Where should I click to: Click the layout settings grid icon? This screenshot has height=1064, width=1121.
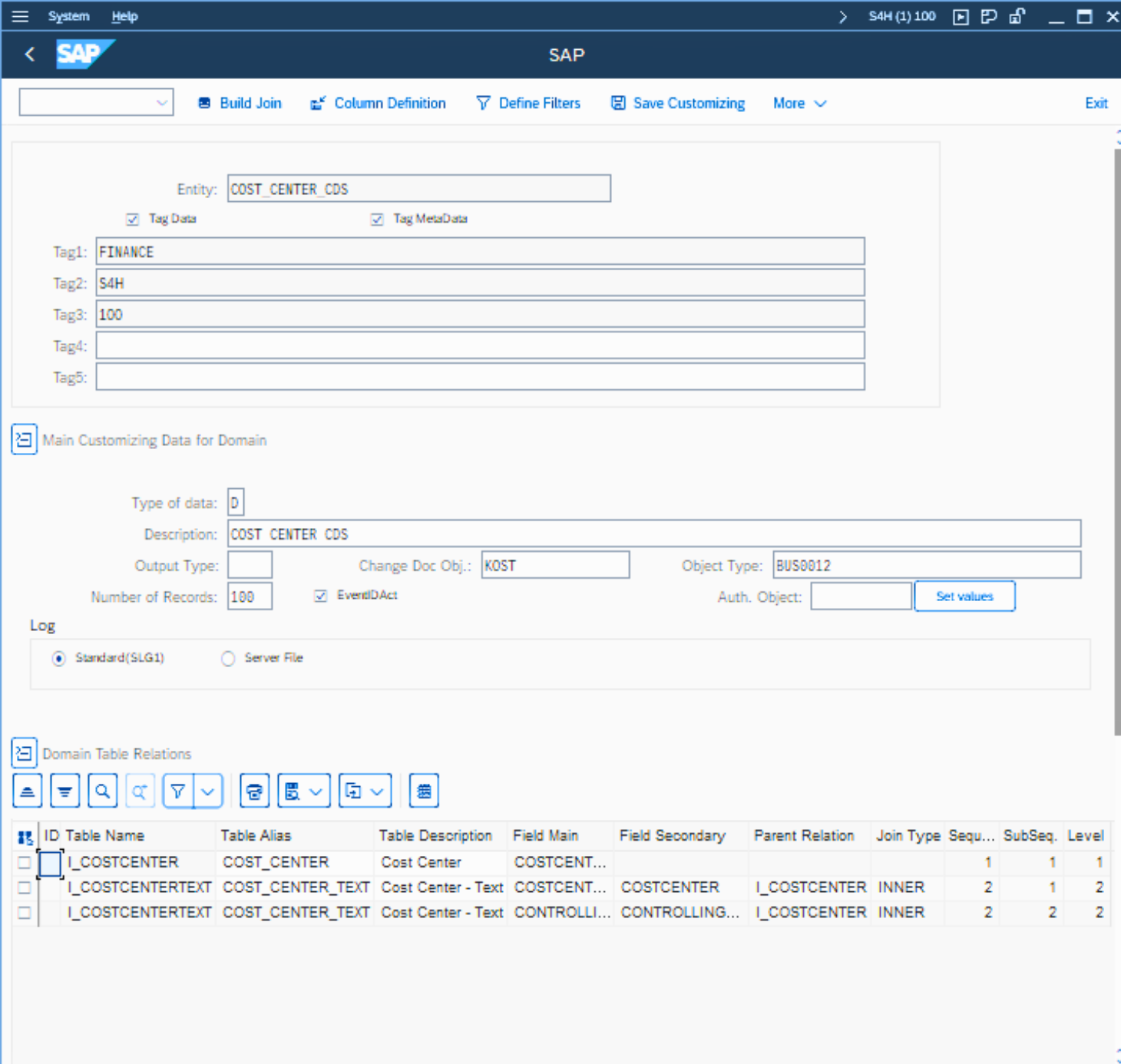tap(424, 791)
